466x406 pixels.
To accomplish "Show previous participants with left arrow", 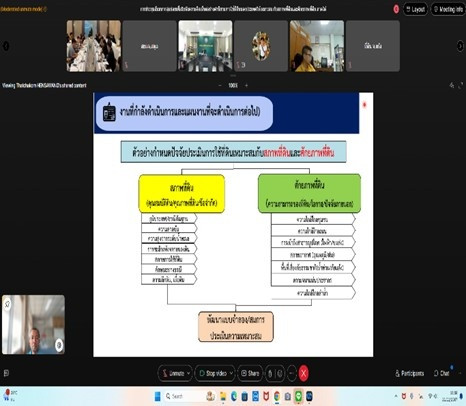I will [6, 46].
